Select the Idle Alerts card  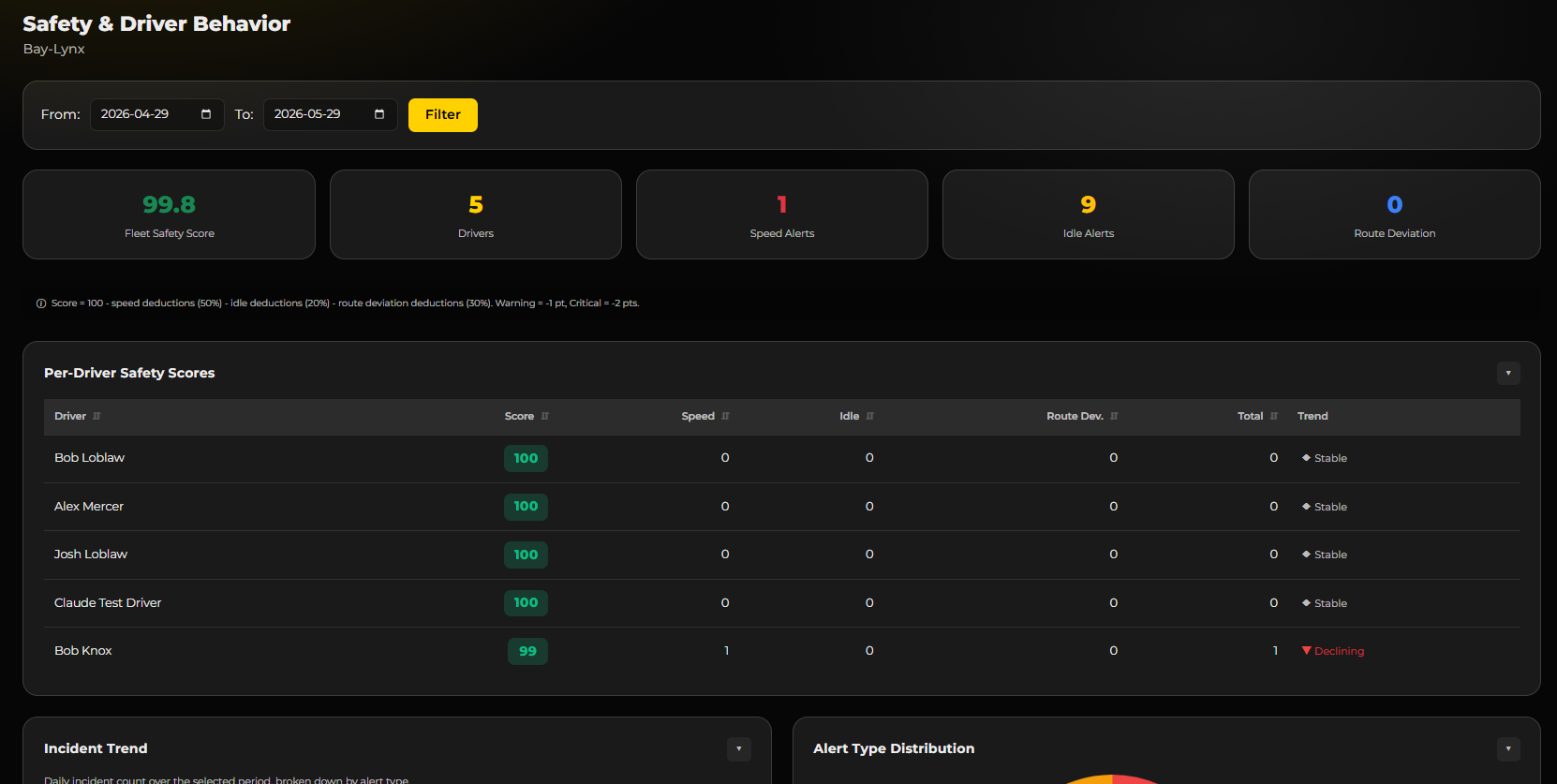(1089, 214)
